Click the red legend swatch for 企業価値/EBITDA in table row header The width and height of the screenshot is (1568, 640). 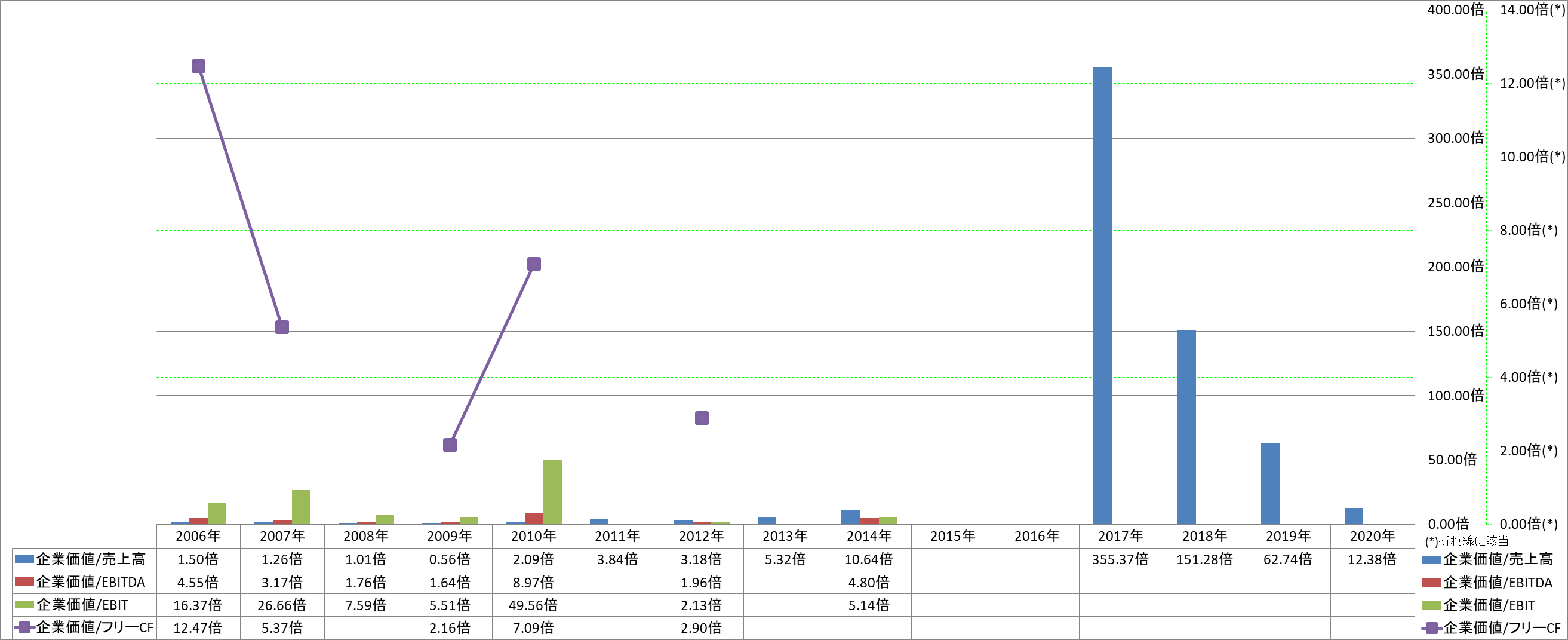click(24, 582)
